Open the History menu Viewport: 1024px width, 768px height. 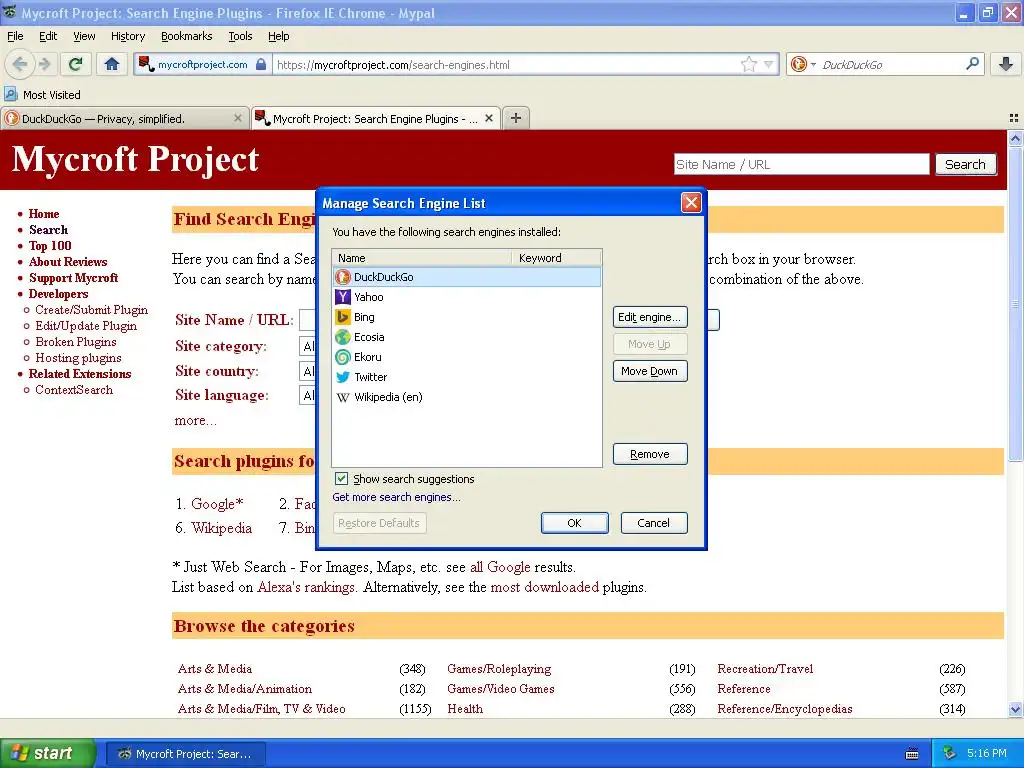click(x=127, y=36)
